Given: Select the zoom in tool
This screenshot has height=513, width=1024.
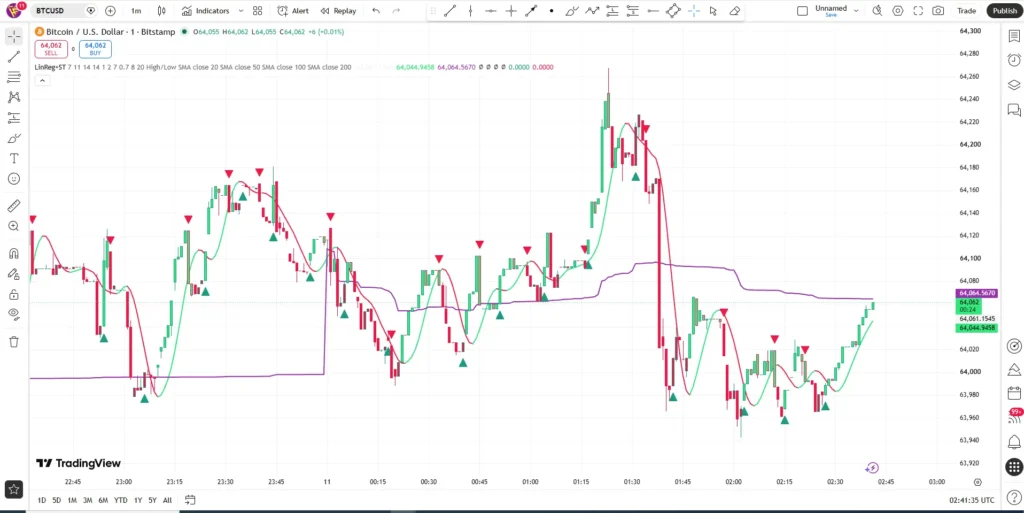Looking at the screenshot, I should tap(14, 226).
